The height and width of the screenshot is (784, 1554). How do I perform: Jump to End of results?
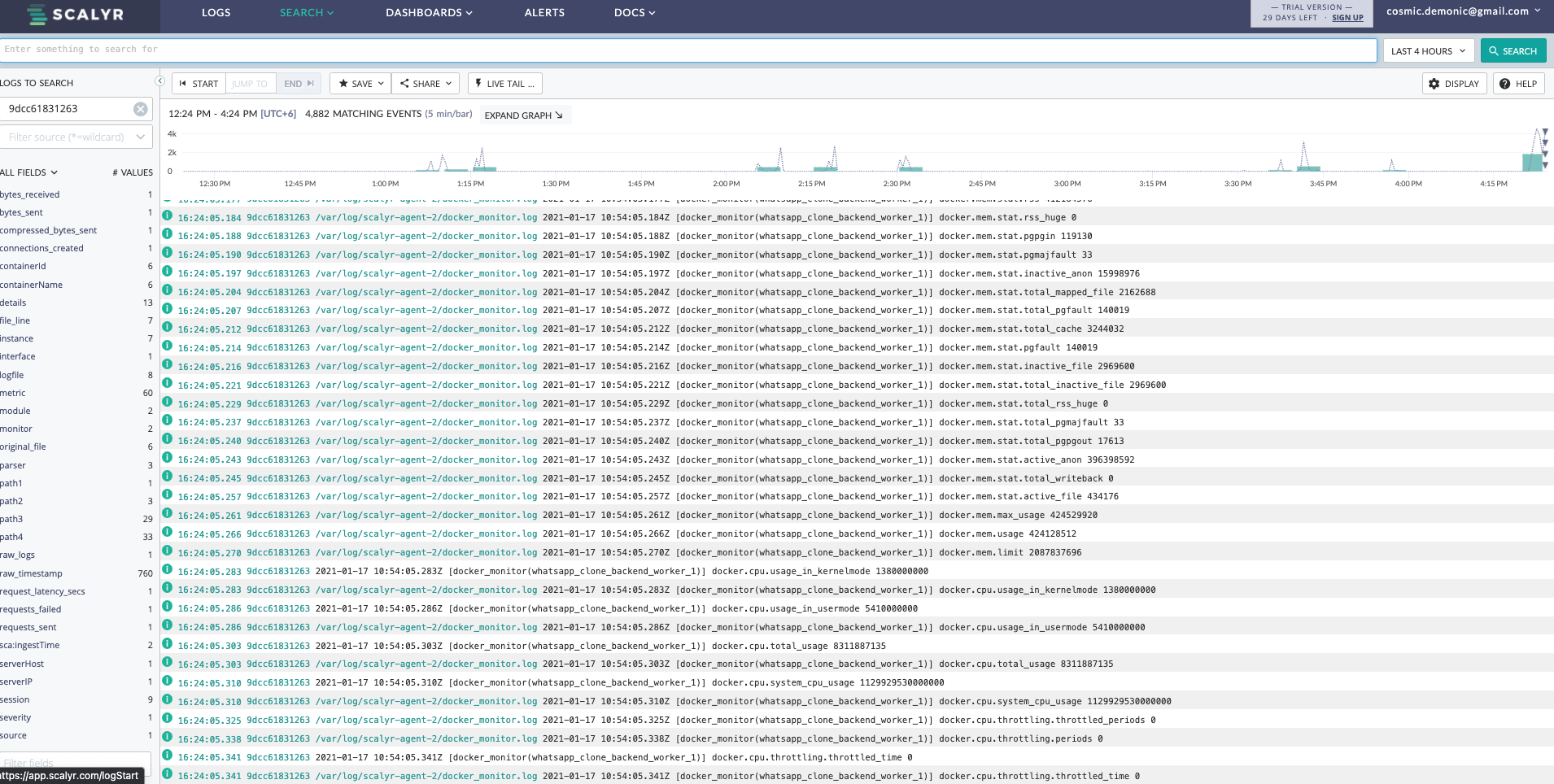click(299, 84)
